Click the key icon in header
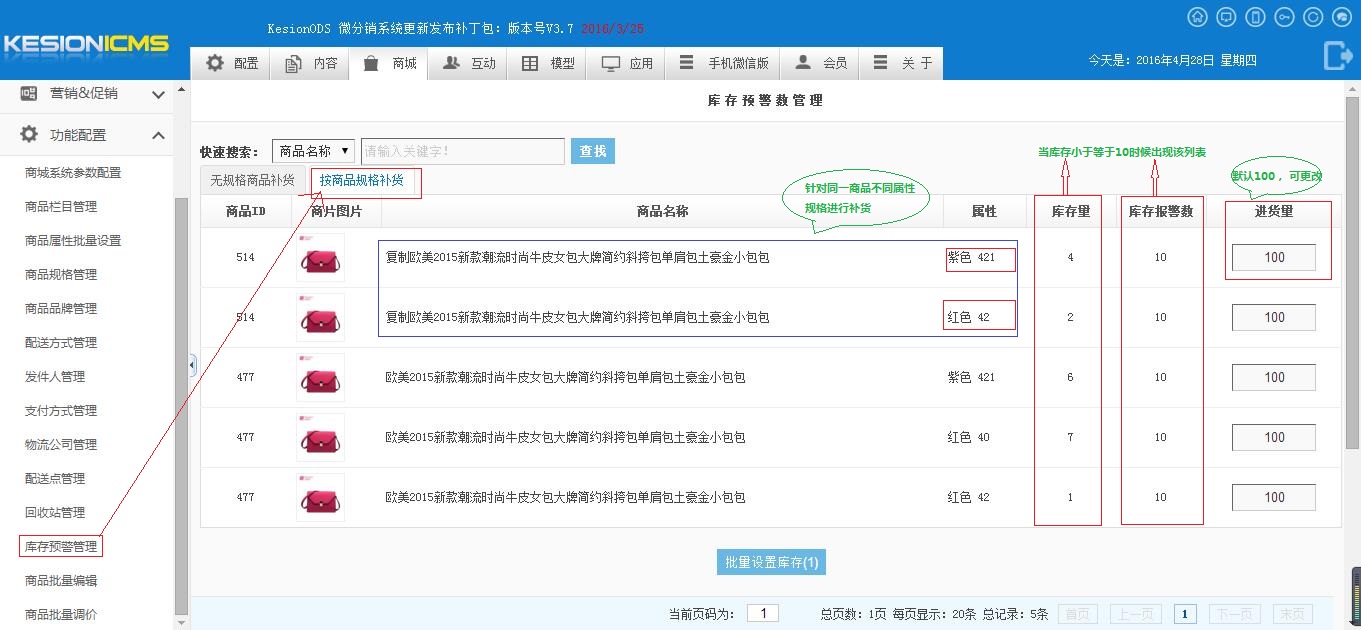 pos(1284,17)
